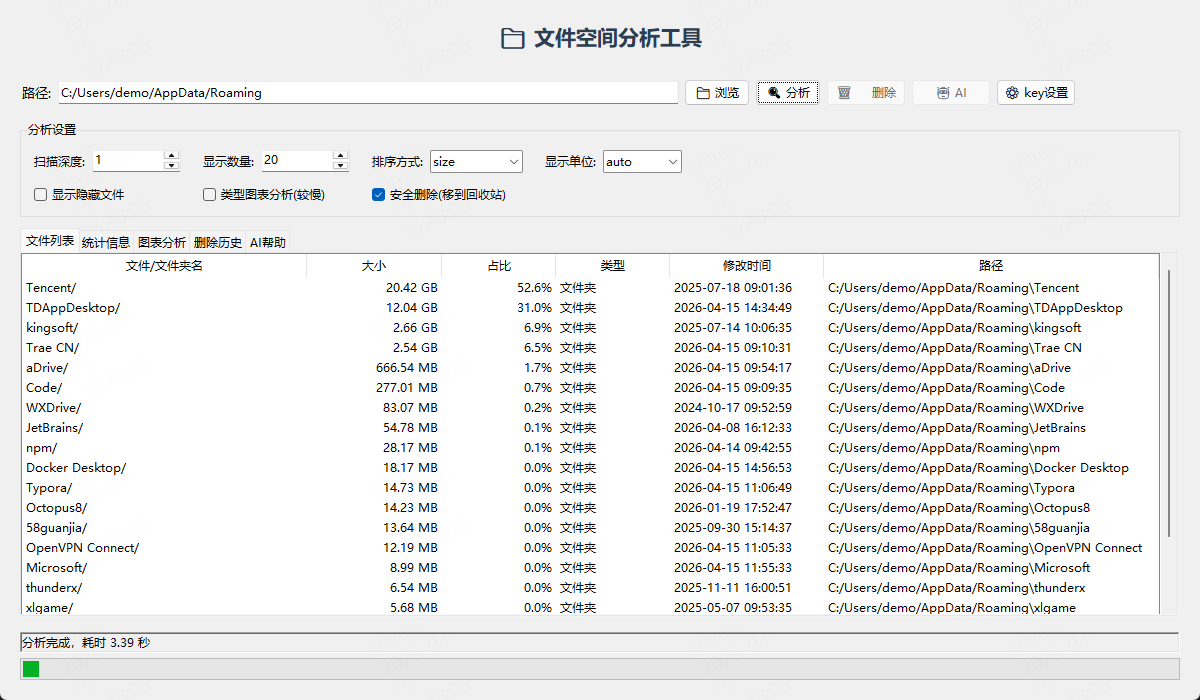
Task: Select the Octopus8/ folder row
Action: pyautogui.click(x=591, y=508)
